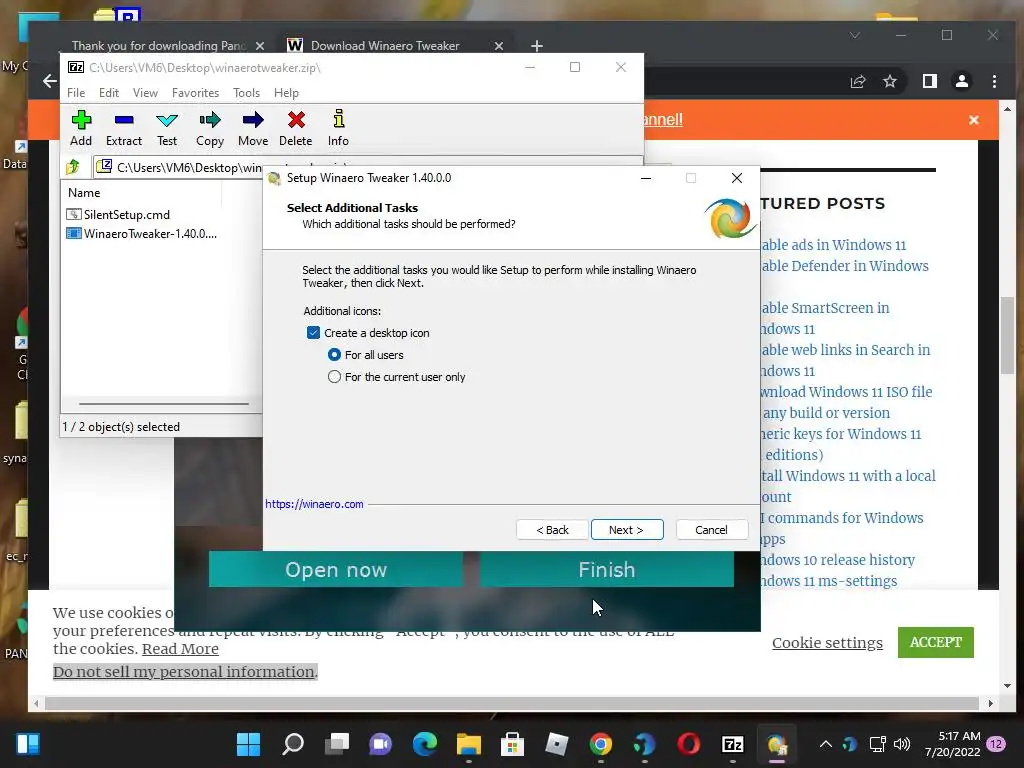This screenshot has height=768, width=1024.
Task: Switch to Download Winaero Tweaker tab
Action: pyautogui.click(x=385, y=46)
